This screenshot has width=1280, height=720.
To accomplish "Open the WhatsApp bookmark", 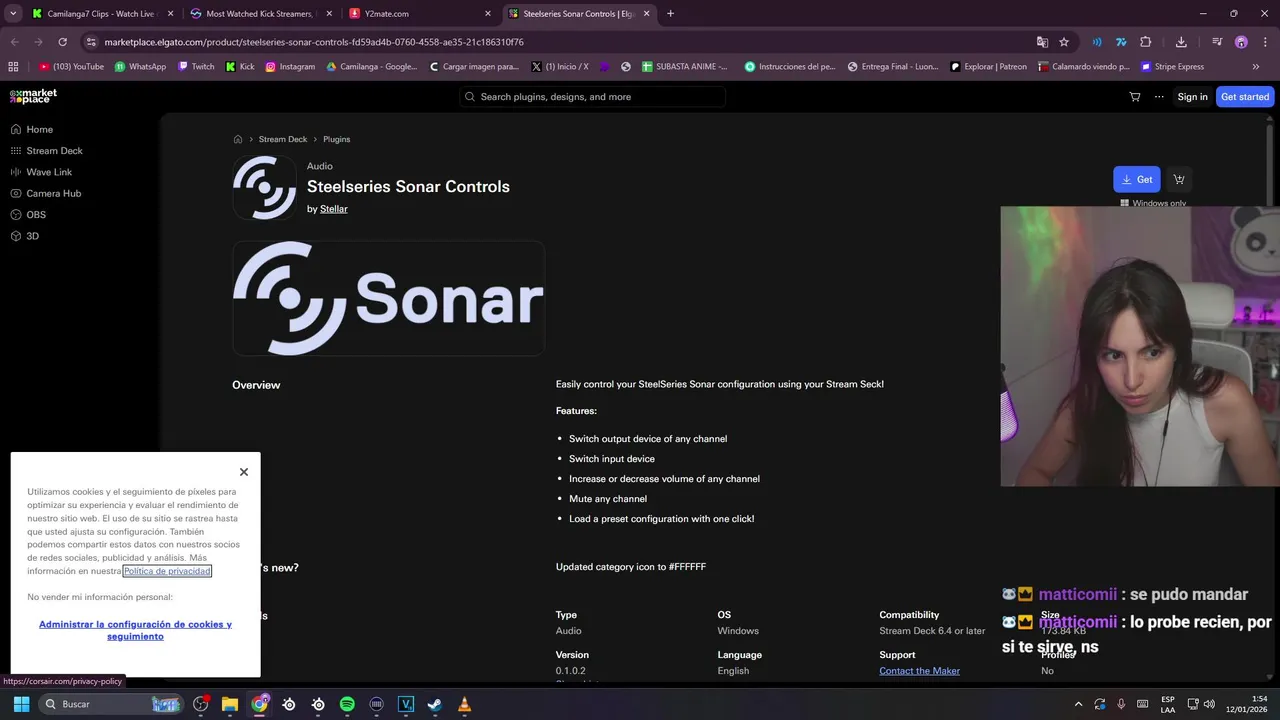I will point(140,67).
